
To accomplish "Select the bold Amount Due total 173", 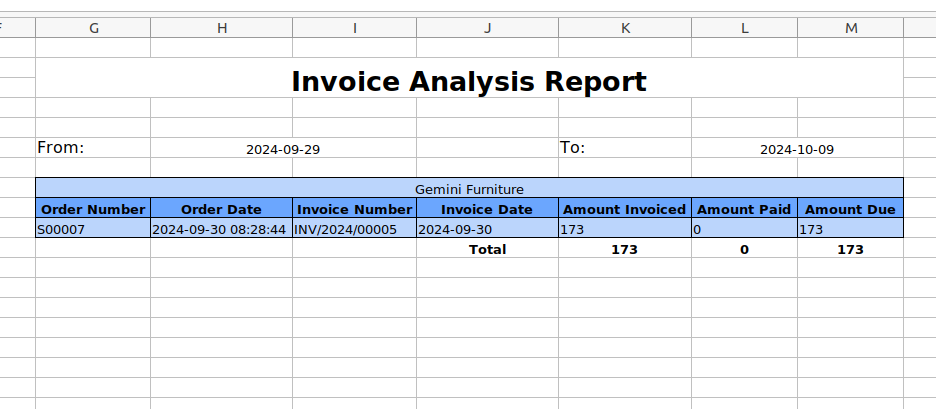I will click(851, 248).
